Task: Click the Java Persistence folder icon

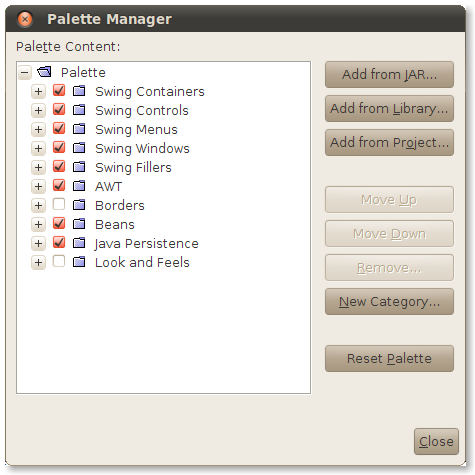Action: [79, 243]
